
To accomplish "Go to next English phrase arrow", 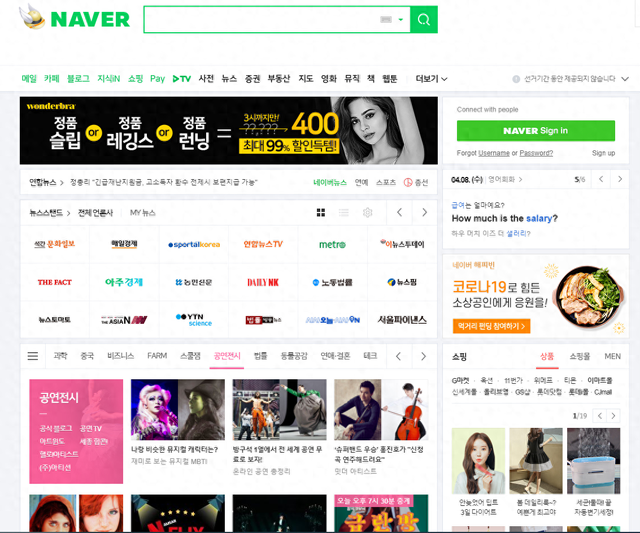I will pyautogui.click(x=620, y=179).
